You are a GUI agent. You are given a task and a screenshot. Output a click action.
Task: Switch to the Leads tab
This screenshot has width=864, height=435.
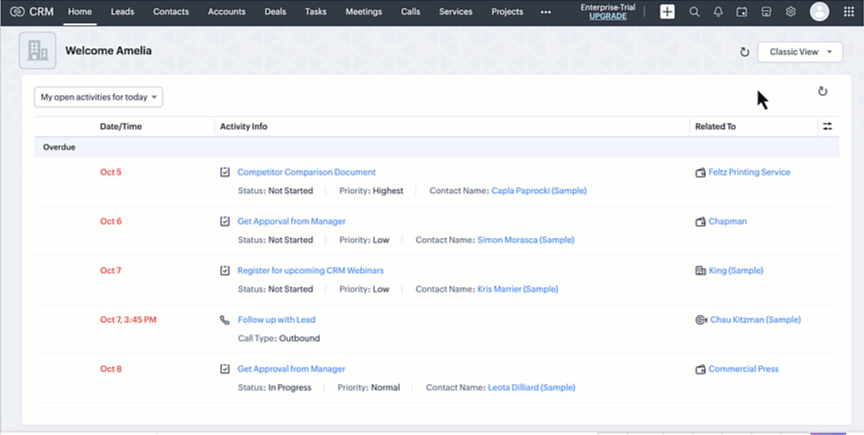pos(123,12)
